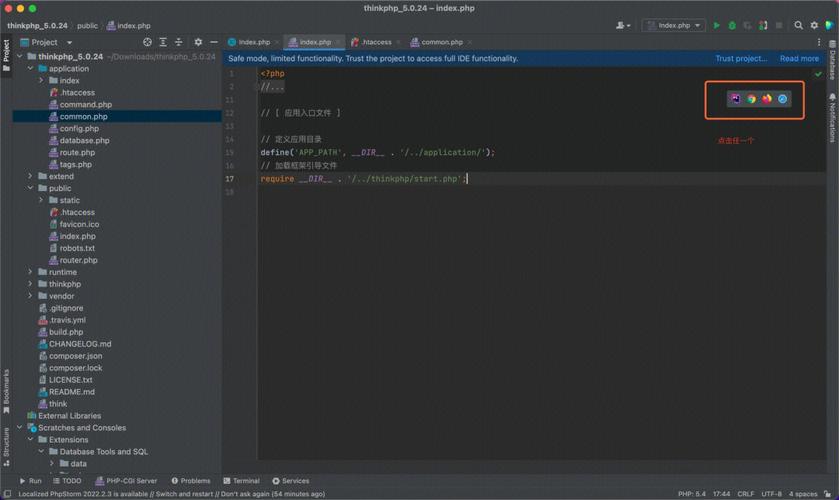Toggle tool windows quick-access icon at bottom-left
The height and width of the screenshot is (500, 839).
click(x=7, y=494)
